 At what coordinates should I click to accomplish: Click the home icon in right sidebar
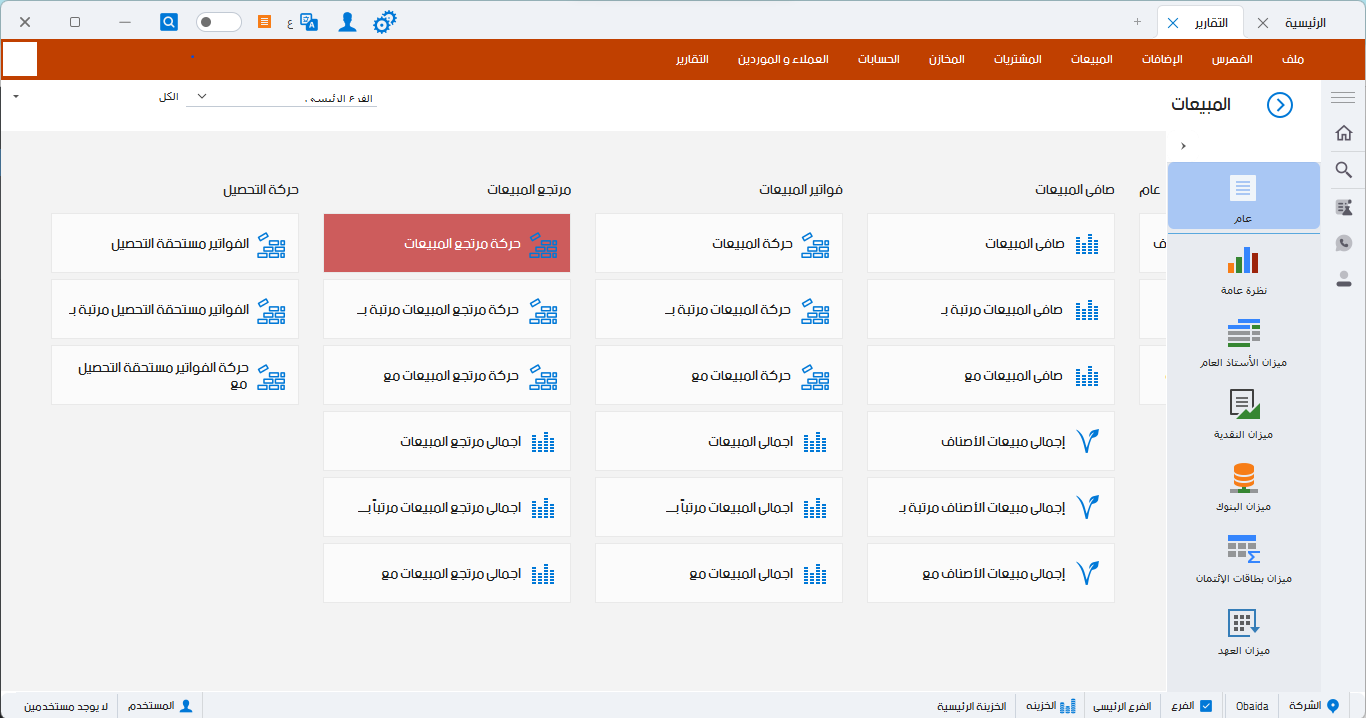tap(1343, 133)
